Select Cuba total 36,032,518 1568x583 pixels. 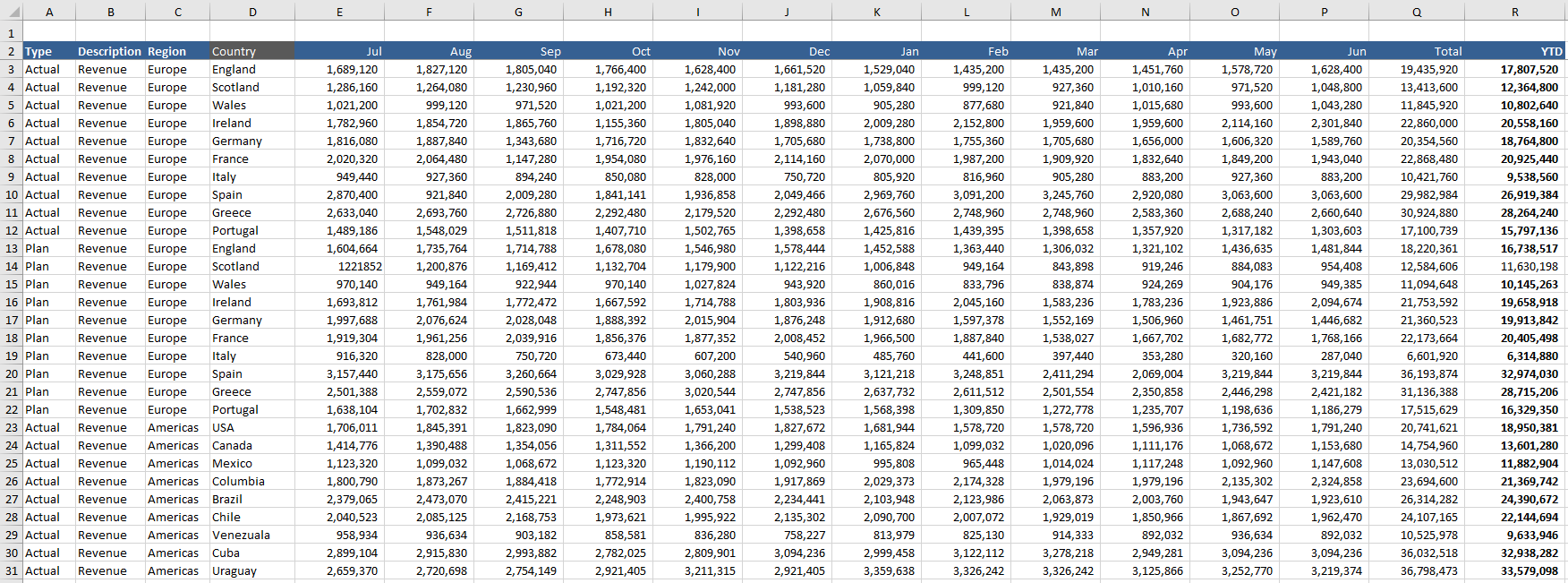(1417, 553)
